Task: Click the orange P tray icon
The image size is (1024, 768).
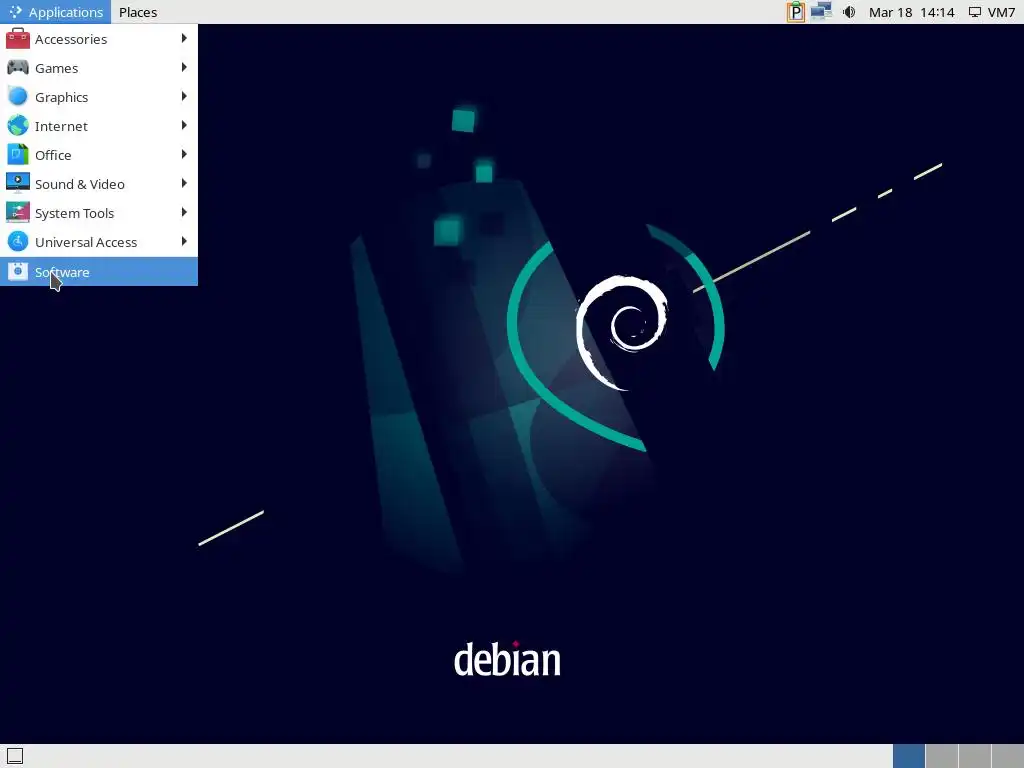Action: [795, 12]
